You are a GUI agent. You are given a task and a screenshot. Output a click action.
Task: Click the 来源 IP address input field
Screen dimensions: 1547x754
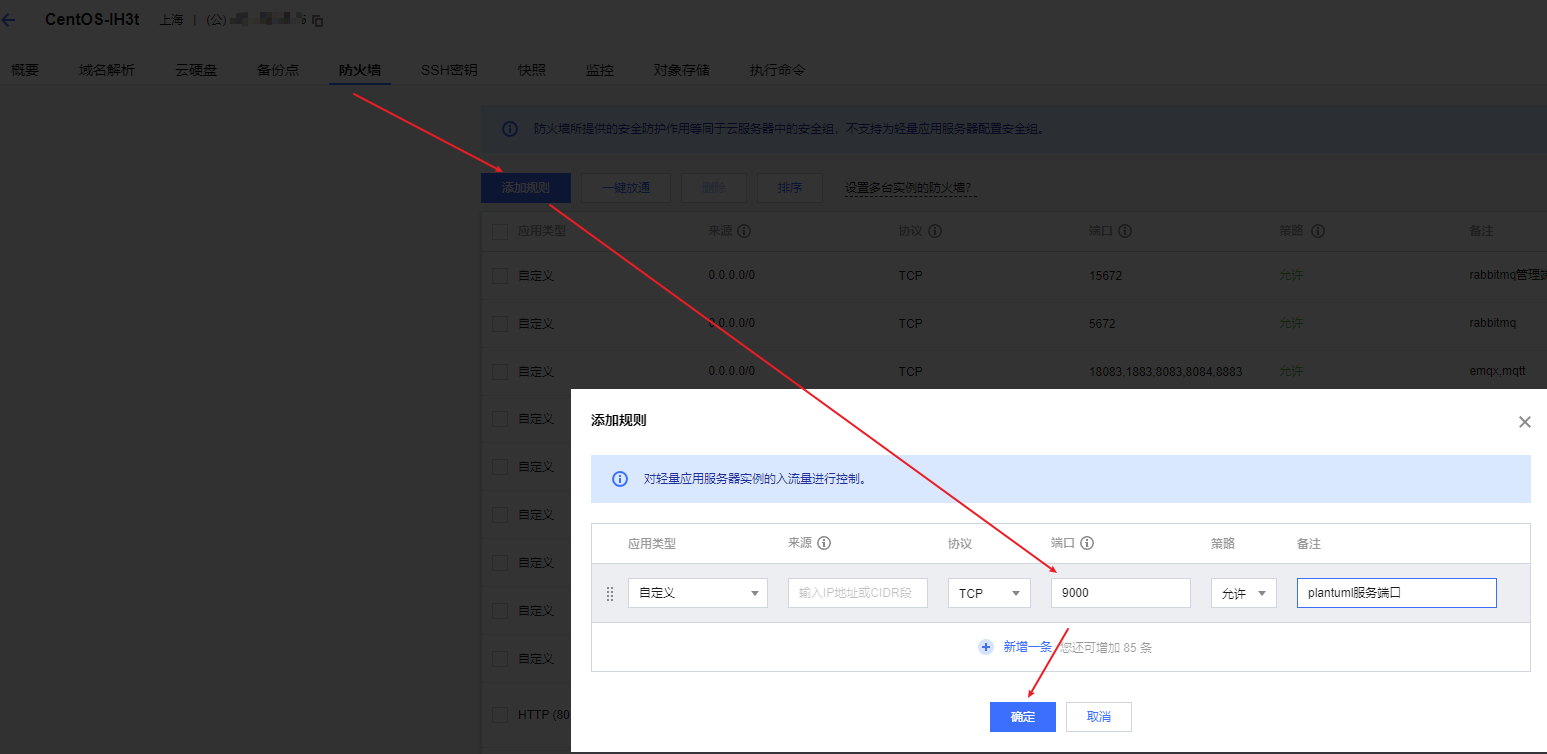[x=858, y=593]
